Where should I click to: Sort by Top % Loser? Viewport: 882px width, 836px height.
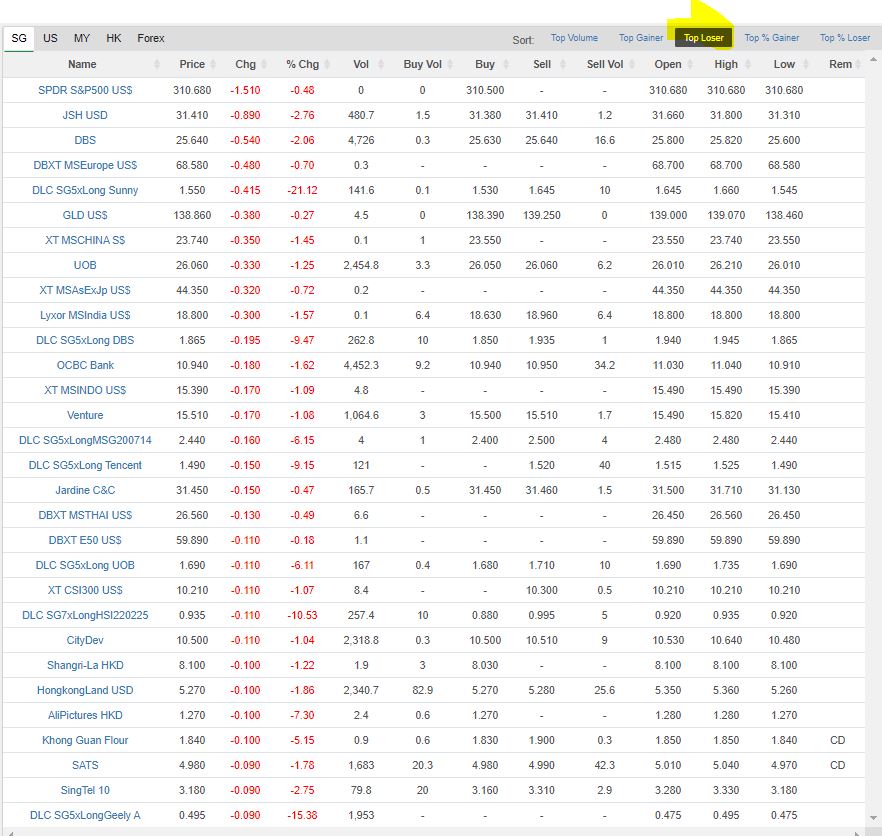(x=844, y=38)
